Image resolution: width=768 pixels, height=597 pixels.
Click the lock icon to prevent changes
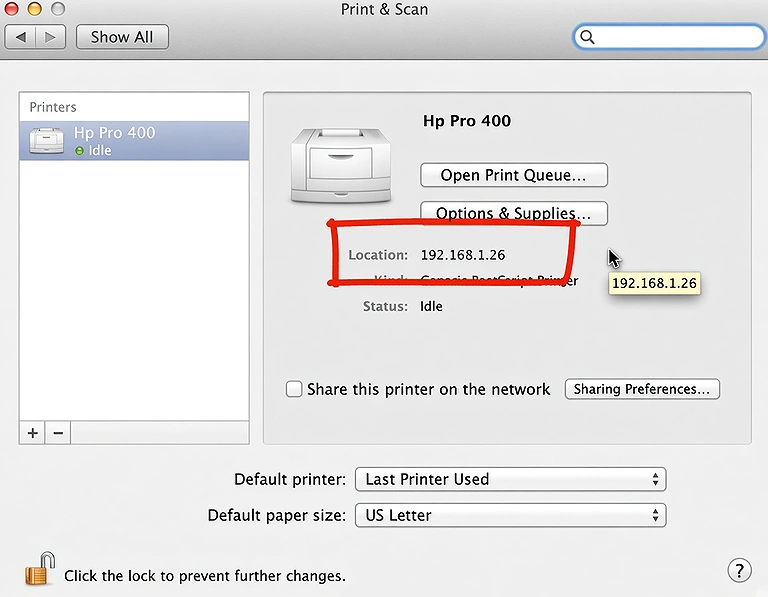click(40, 569)
